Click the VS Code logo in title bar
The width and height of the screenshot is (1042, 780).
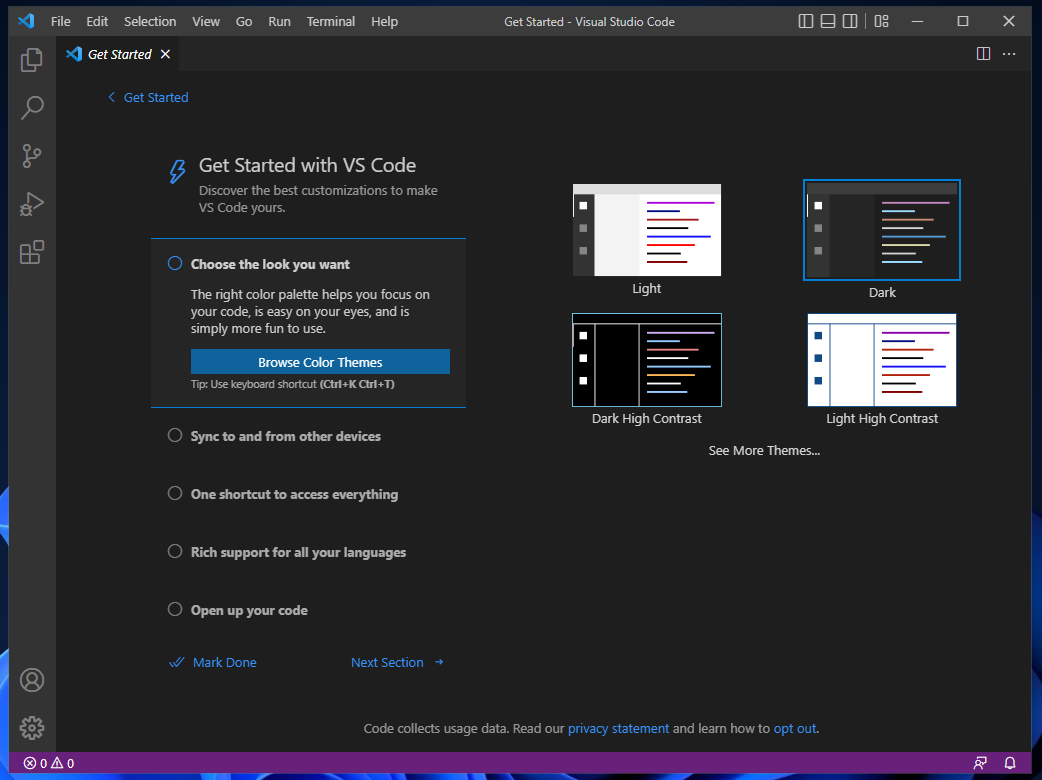tap(26, 21)
